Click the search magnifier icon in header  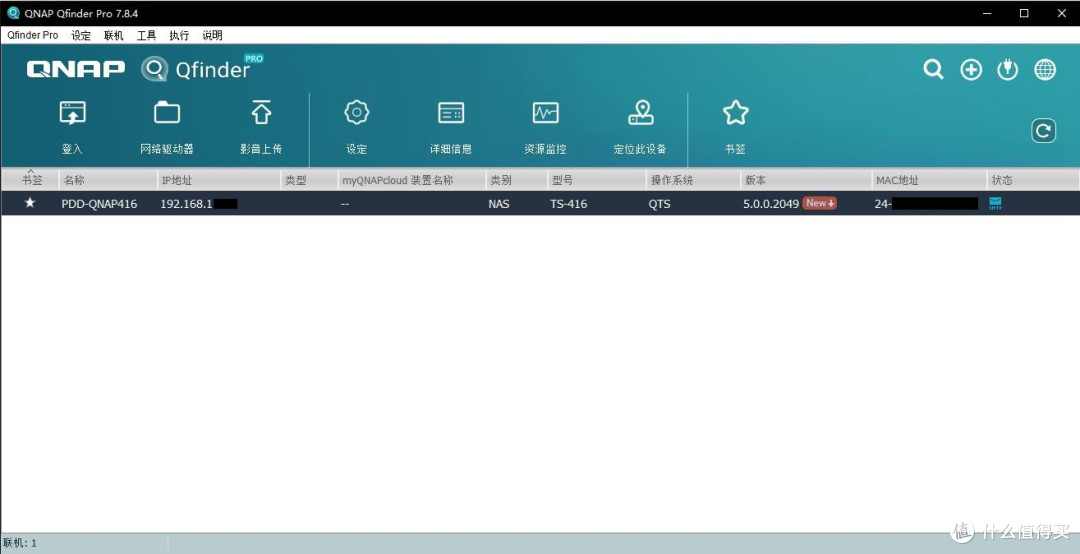pos(933,69)
